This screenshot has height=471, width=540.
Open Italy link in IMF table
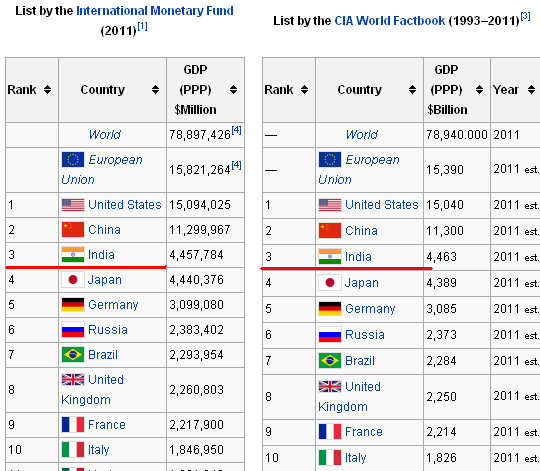click(98, 450)
